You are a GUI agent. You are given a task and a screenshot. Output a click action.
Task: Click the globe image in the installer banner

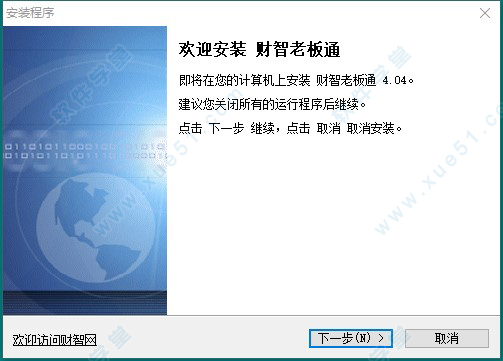coord(96,228)
